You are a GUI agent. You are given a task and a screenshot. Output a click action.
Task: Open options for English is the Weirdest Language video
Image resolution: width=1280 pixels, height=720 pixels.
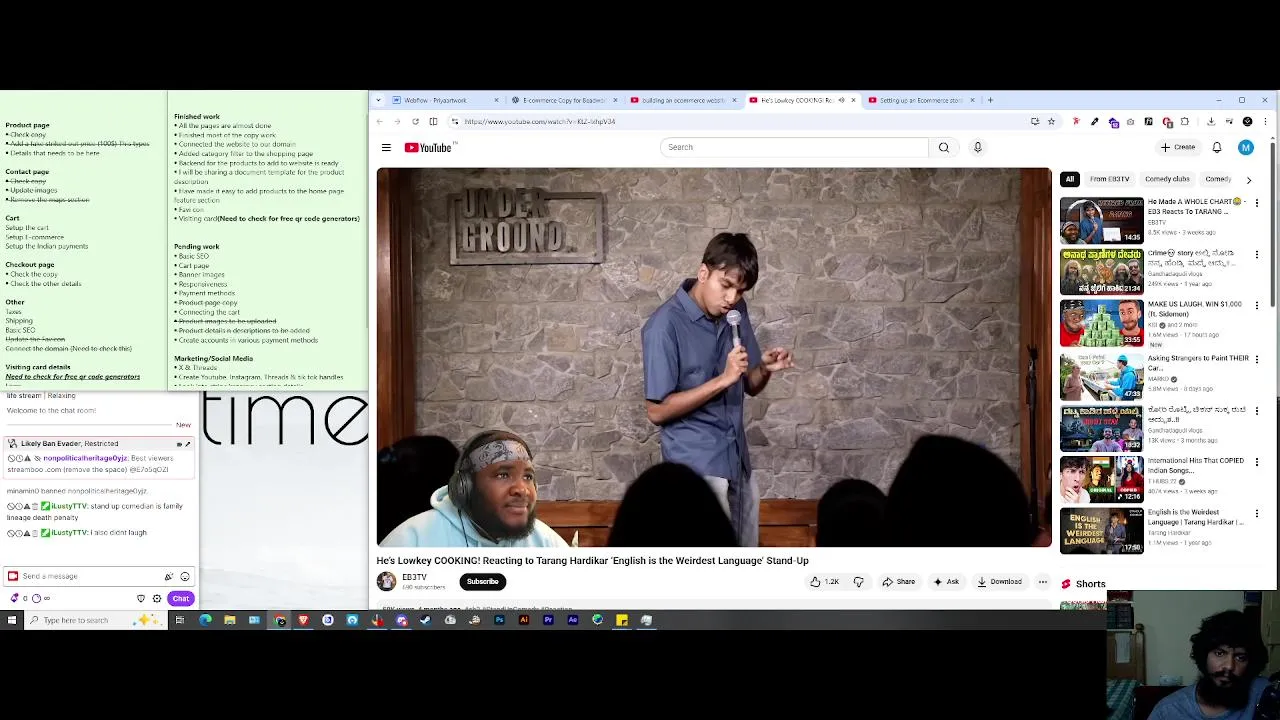(x=1257, y=514)
